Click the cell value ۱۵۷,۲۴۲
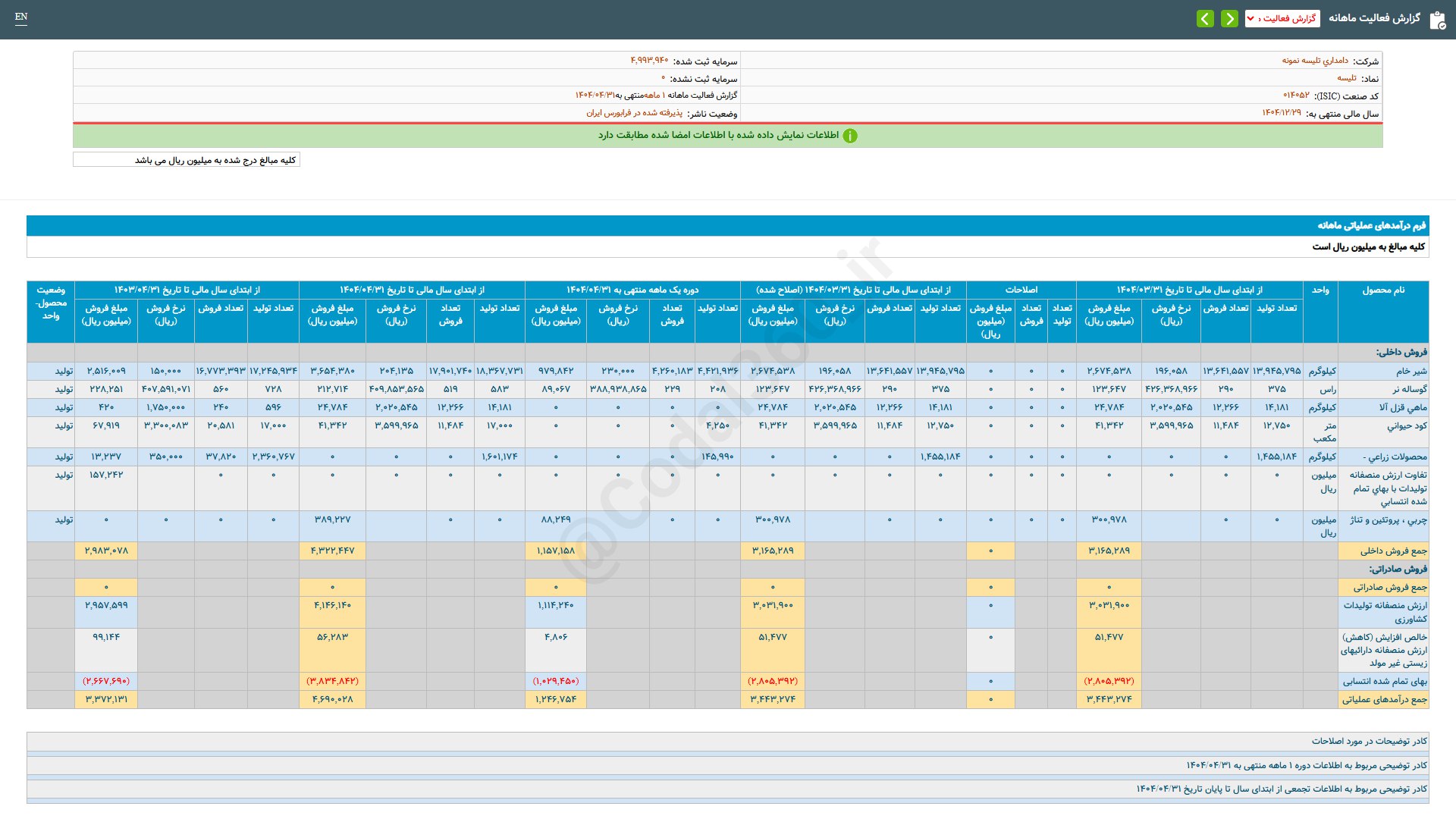This screenshot has width=1456, height=819. [x=106, y=475]
